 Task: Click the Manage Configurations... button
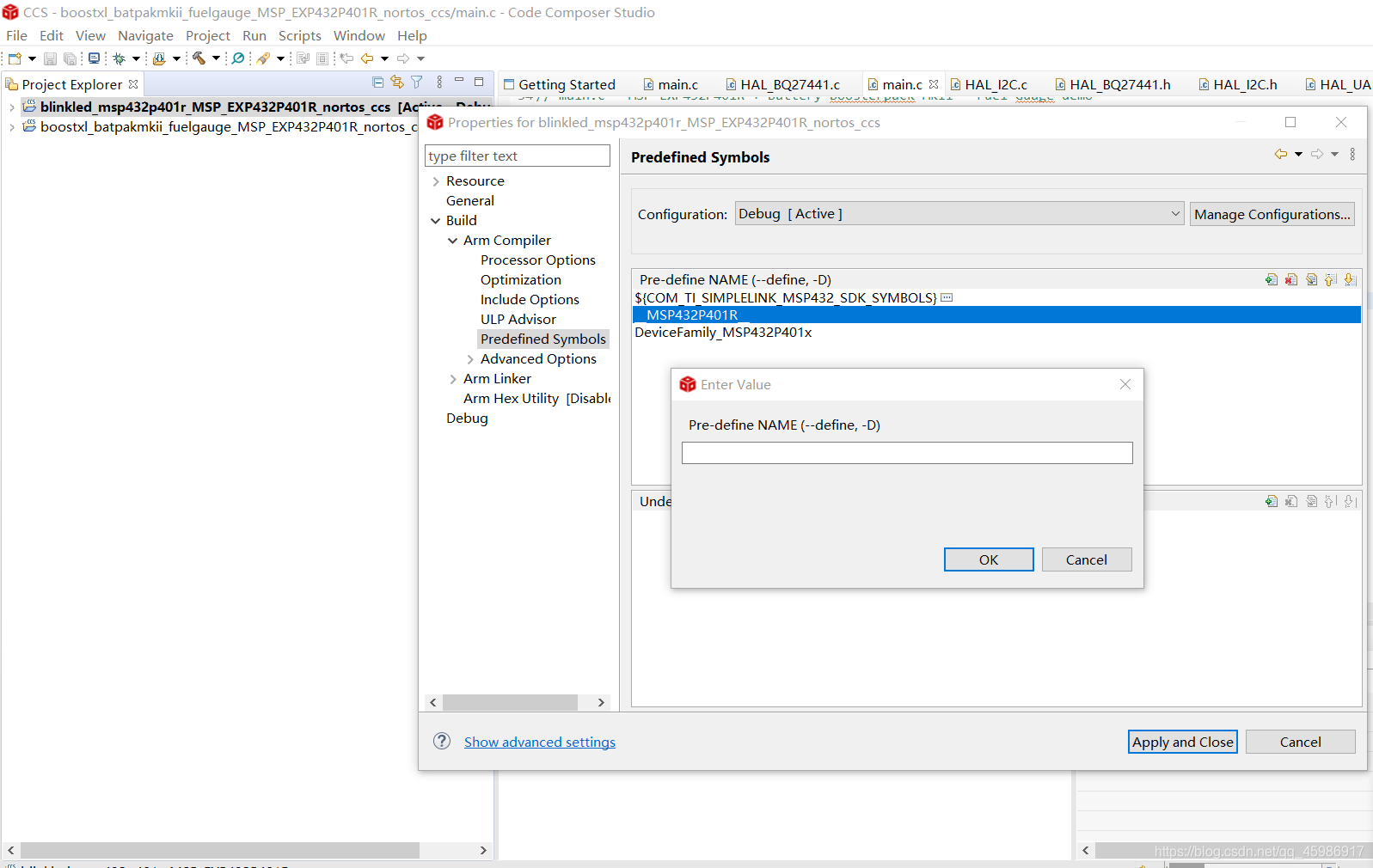[1272, 214]
